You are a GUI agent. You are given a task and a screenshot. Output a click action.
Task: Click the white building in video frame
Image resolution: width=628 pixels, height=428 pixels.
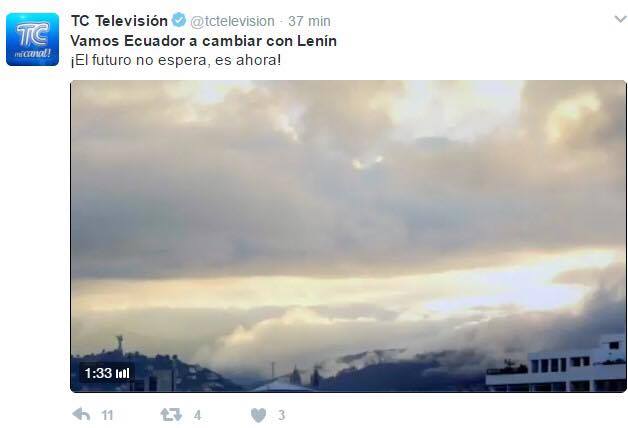click(x=556, y=365)
